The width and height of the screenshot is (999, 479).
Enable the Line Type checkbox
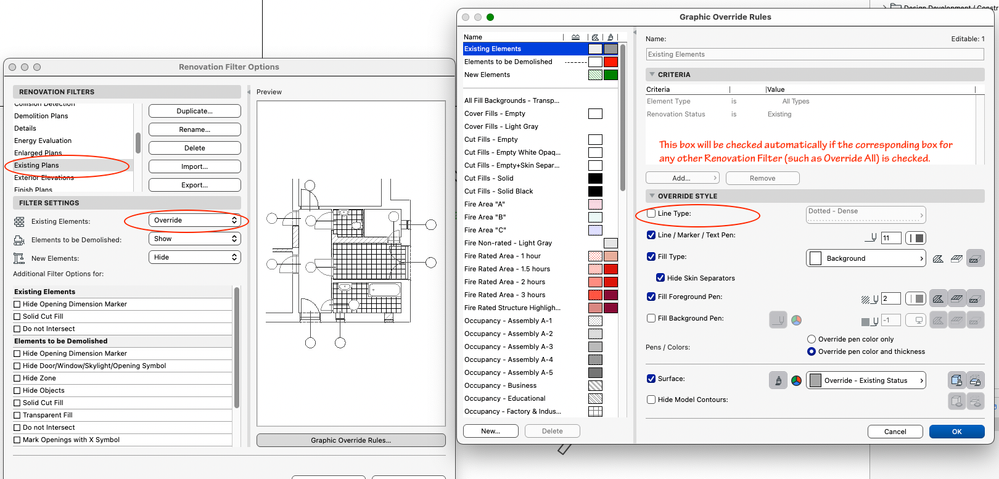tap(652, 214)
